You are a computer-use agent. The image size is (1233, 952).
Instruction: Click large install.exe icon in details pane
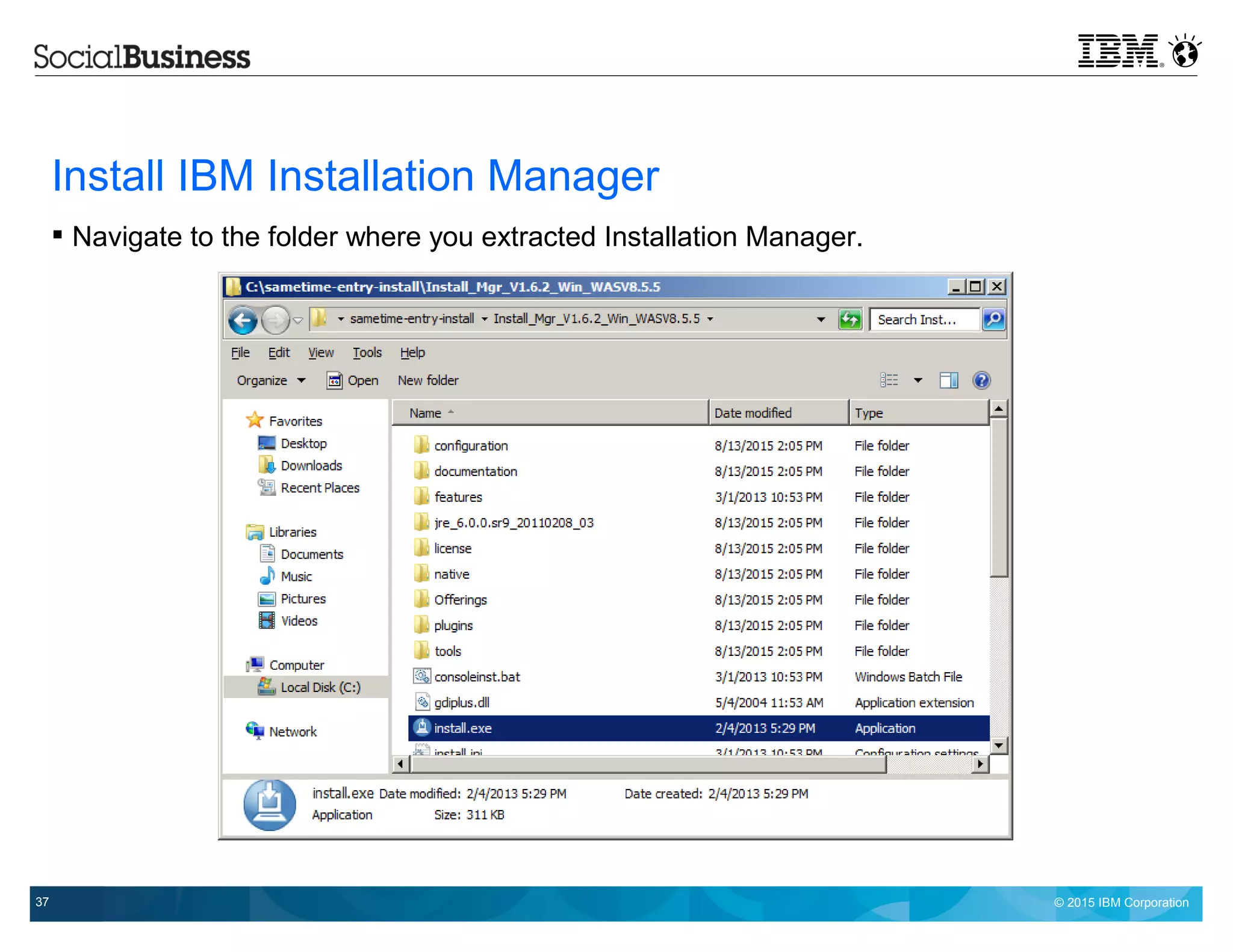270,805
